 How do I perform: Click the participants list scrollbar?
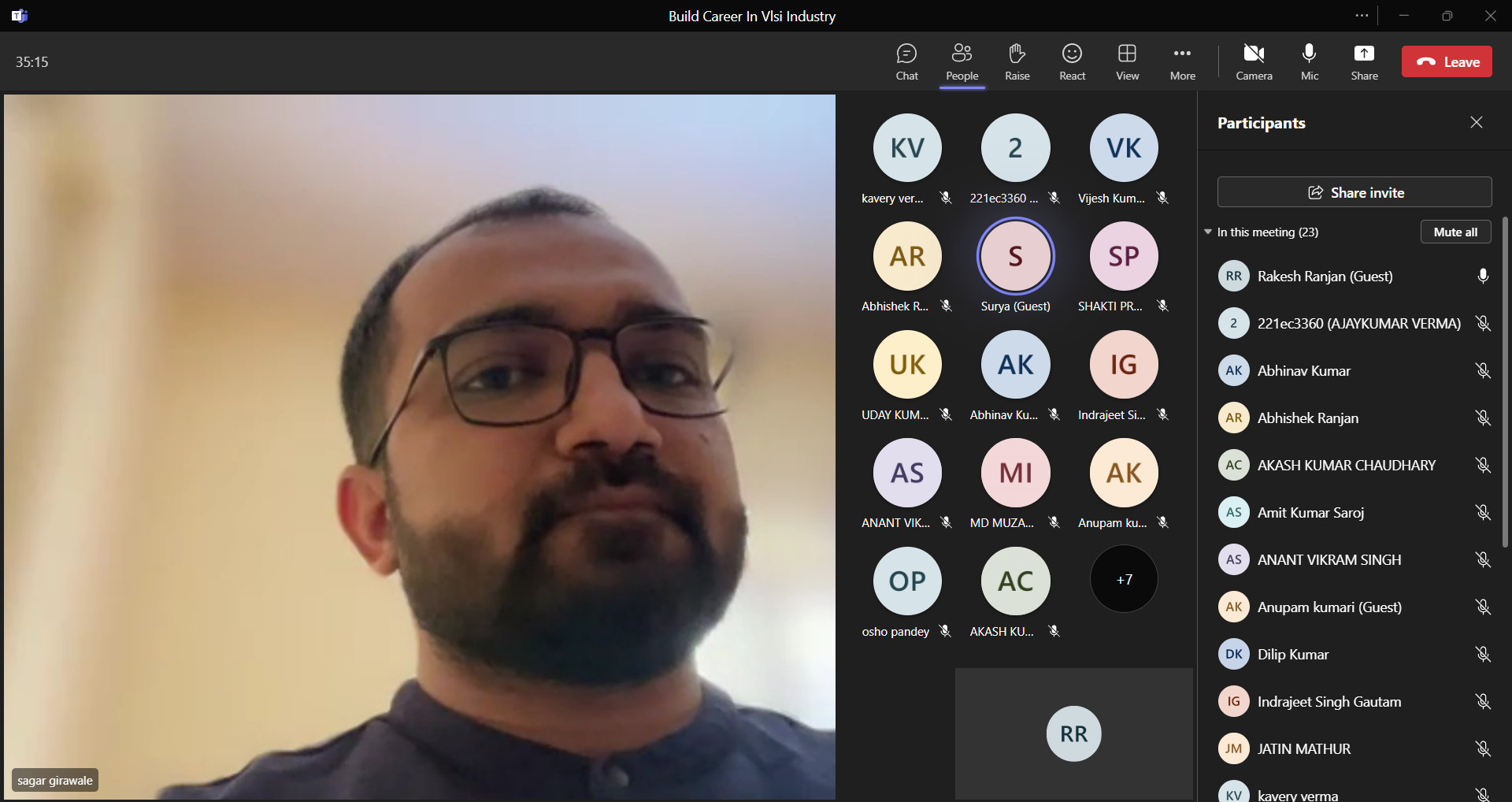pyautogui.click(x=1505, y=382)
